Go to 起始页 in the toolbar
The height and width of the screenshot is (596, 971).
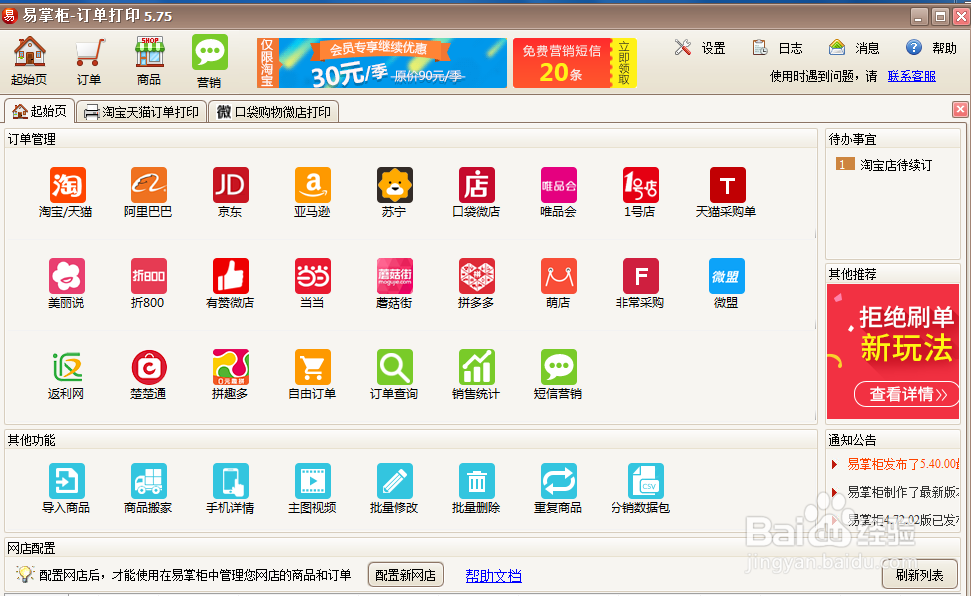pyautogui.click(x=29, y=61)
